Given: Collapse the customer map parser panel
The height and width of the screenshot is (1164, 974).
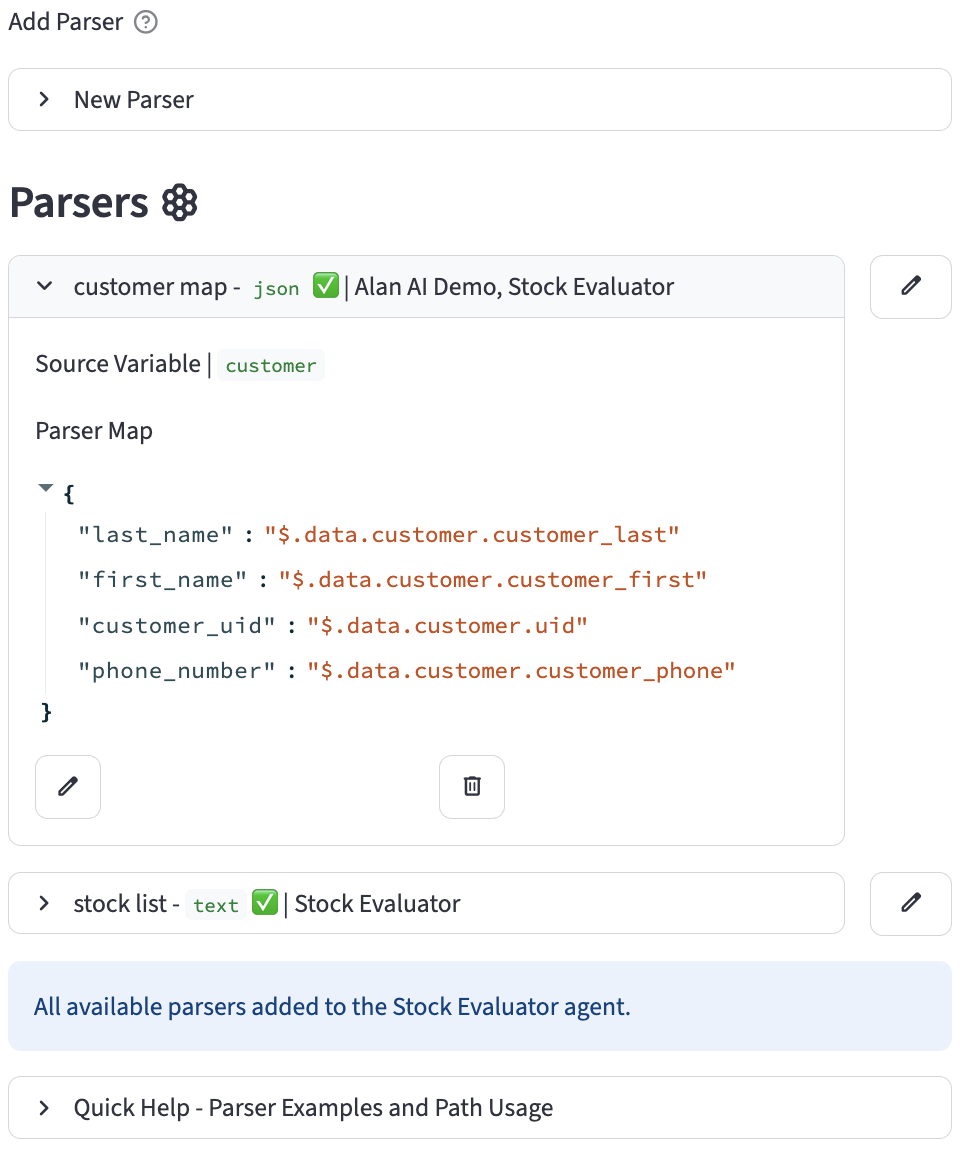Looking at the screenshot, I should pos(44,287).
